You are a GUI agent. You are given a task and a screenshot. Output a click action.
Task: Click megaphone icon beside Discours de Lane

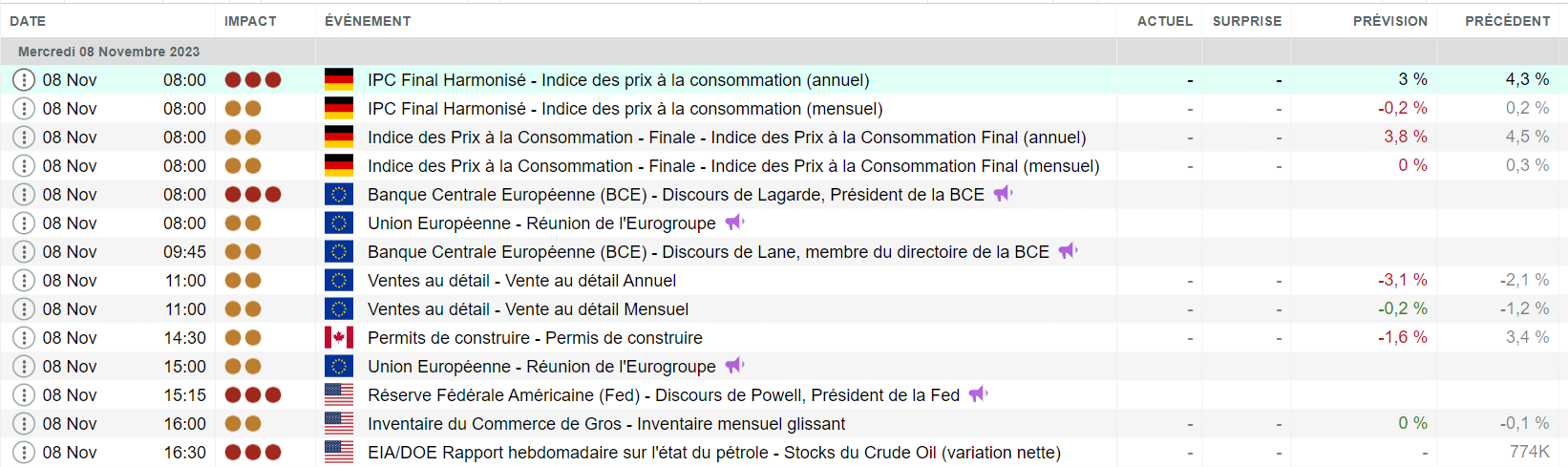pos(1068,251)
